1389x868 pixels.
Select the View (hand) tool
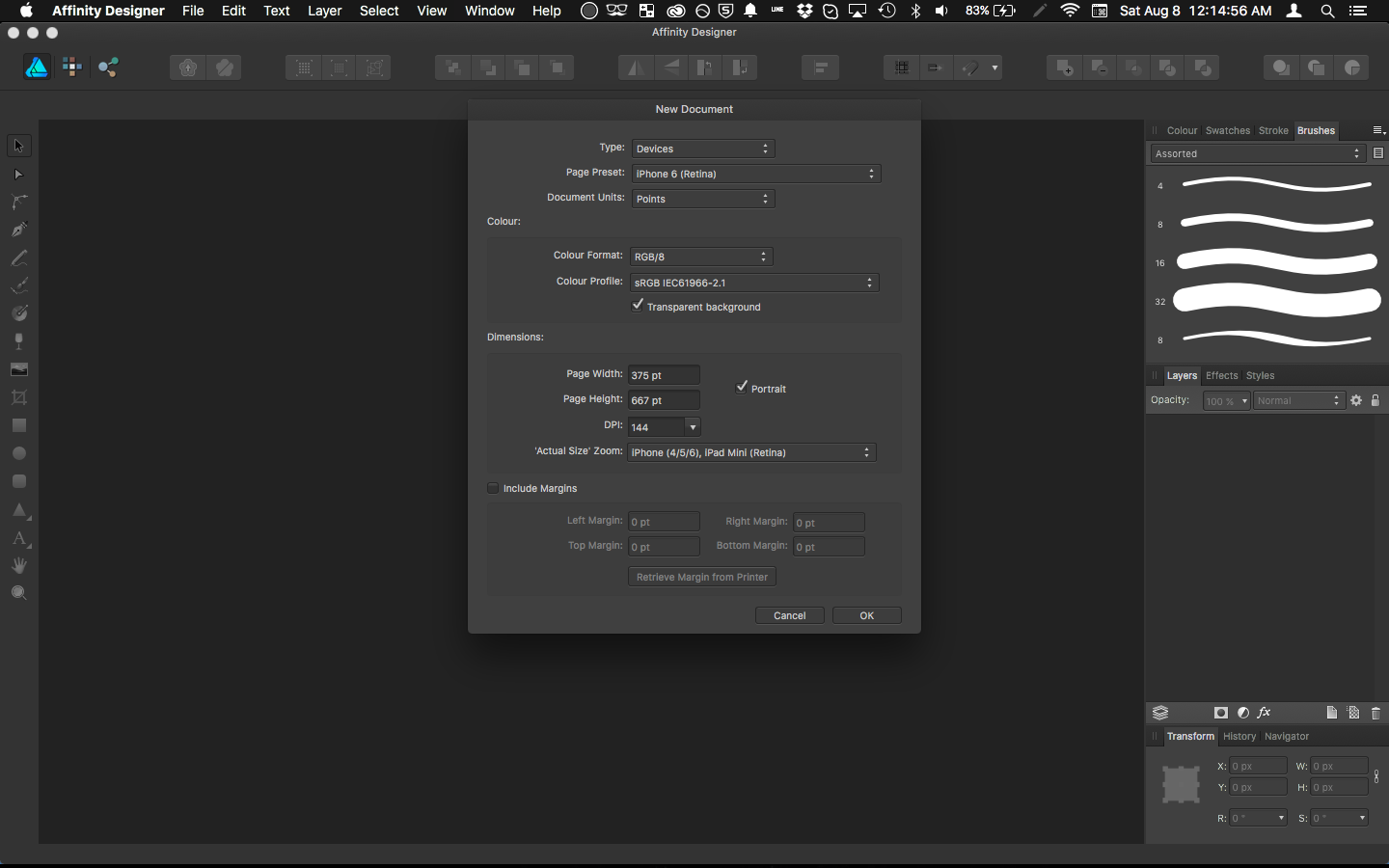18,566
